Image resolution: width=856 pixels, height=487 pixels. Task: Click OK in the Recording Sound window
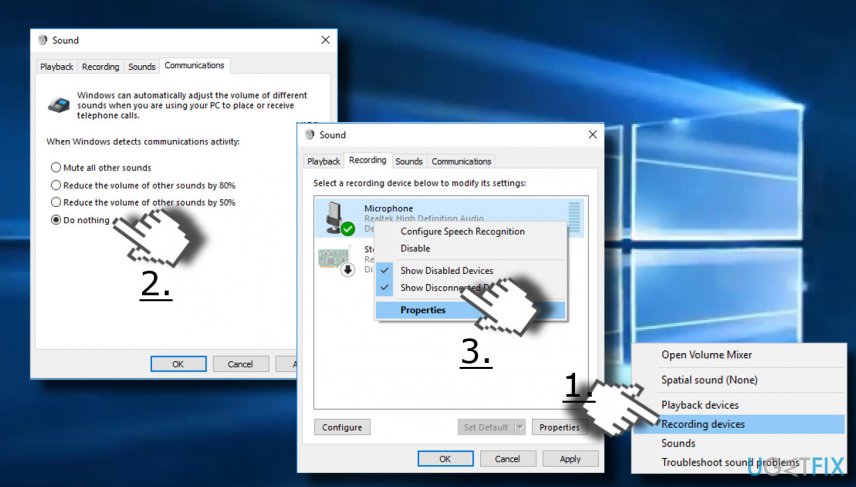(x=445, y=459)
